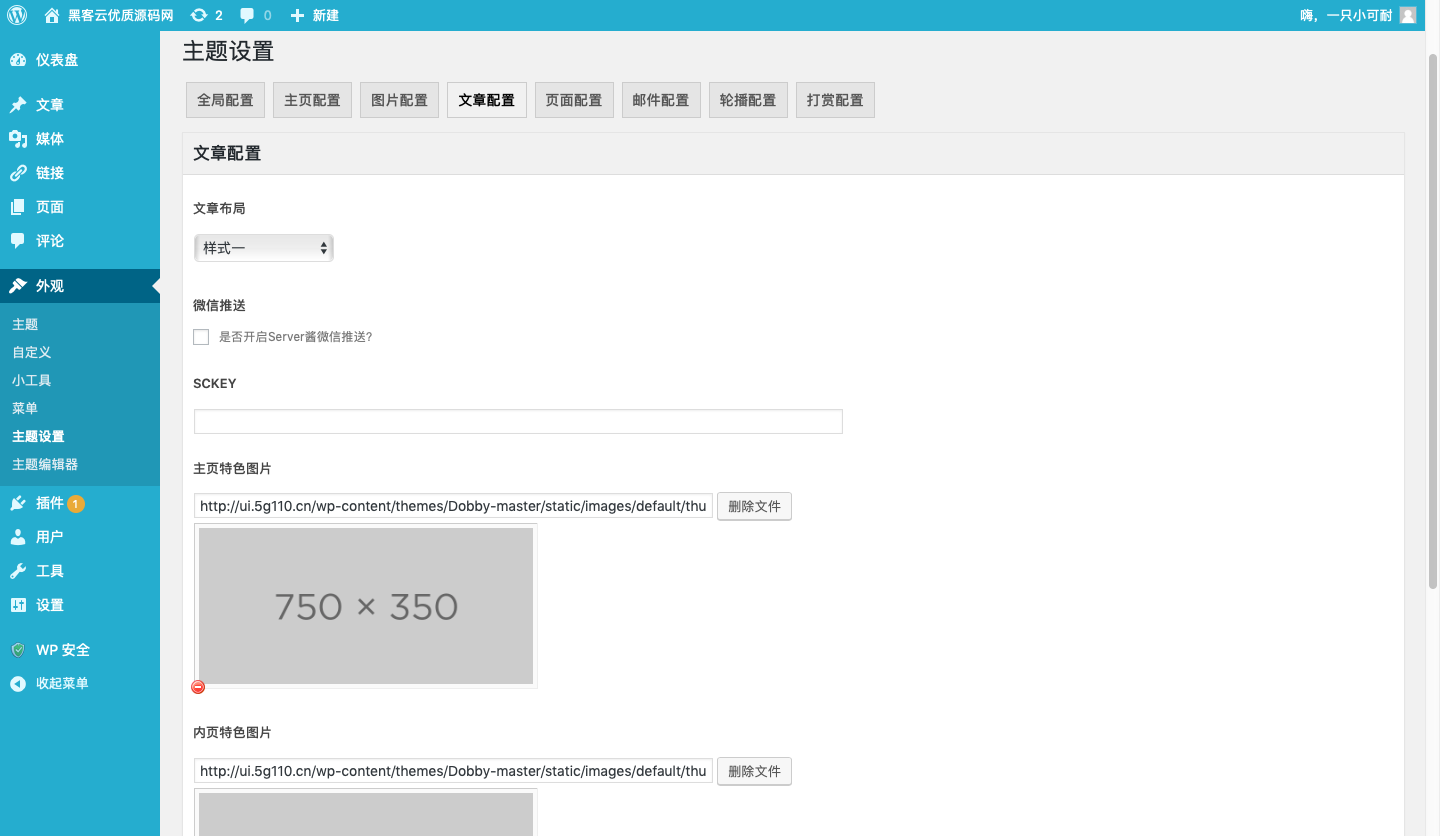This screenshot has height=836, width=1440.
Task: Switch to the 全局配置 tab
Action: click(225, 100)
